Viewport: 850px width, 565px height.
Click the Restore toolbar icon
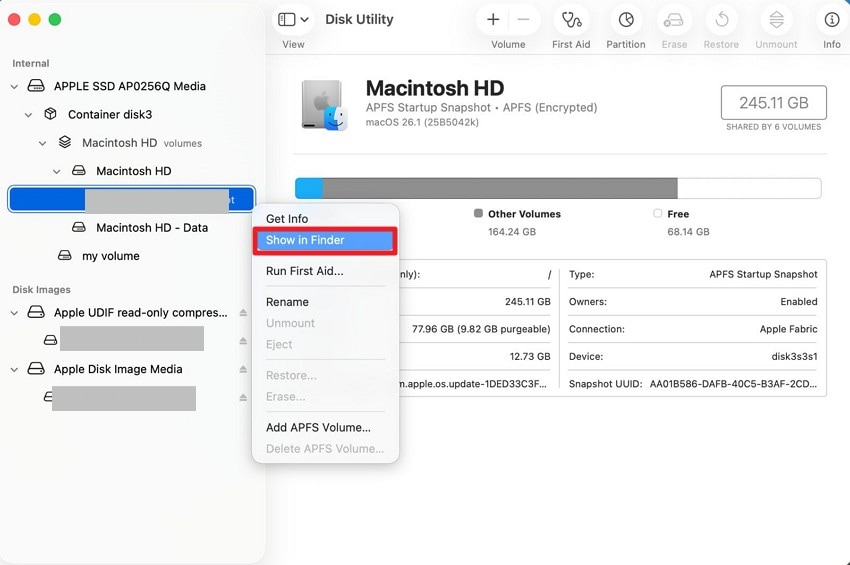[x=722, y=20]
